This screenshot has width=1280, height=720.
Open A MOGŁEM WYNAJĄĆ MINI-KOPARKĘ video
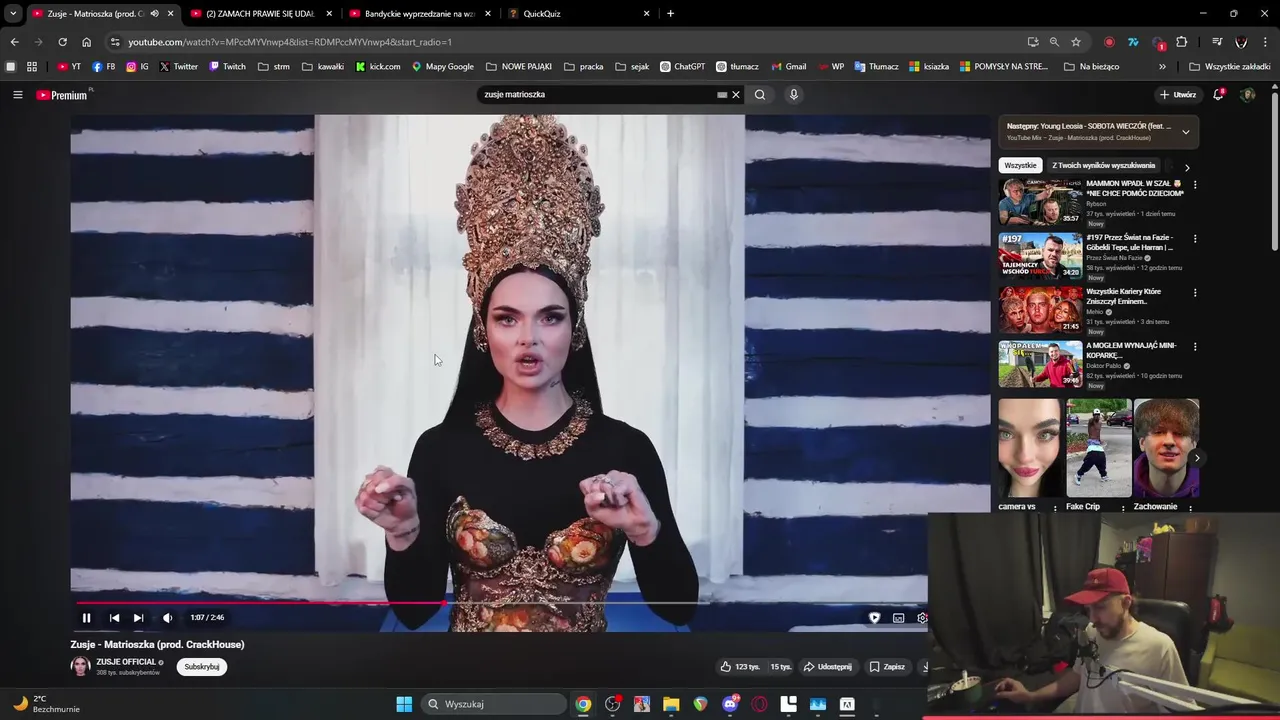point(1040,364)
